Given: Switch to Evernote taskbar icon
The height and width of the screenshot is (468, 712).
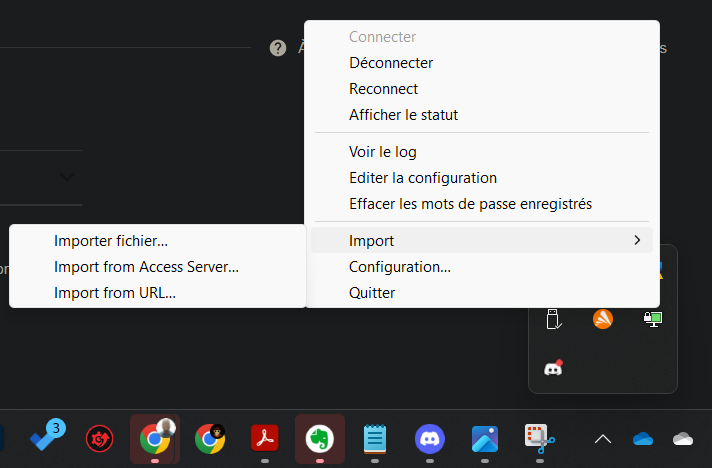Looking at the screenshot, I should tap(320, 438).
